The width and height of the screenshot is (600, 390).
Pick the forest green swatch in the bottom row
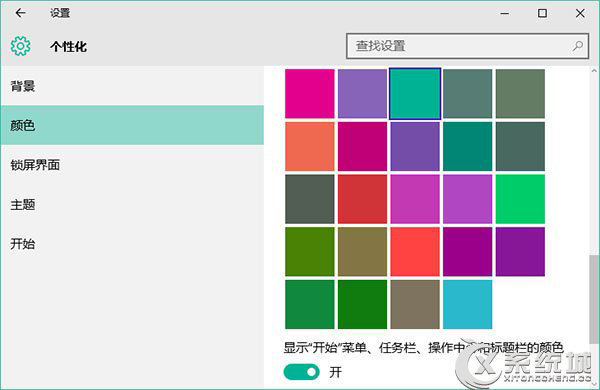(x=362, y=304)
